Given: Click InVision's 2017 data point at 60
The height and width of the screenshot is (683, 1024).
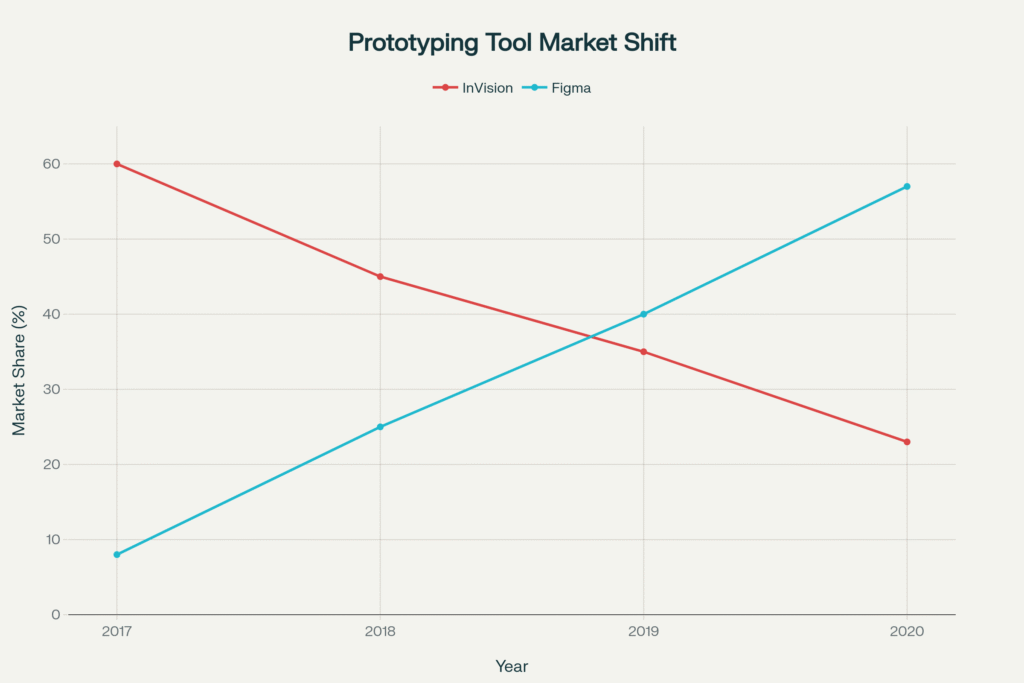Looking at the screenshot, I should [117, 164].
